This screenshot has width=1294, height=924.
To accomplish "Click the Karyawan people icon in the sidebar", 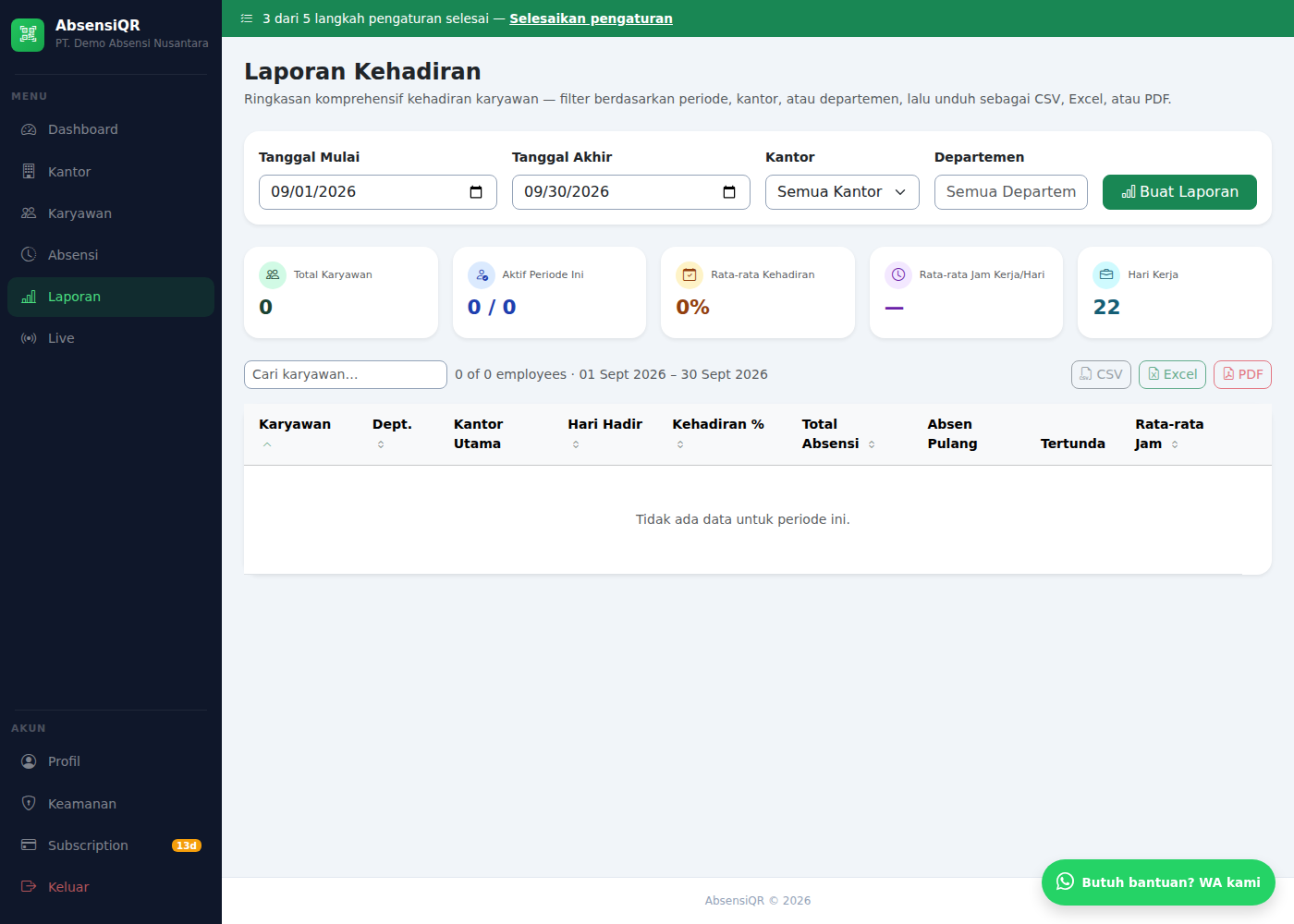I will (x=29, y=213).
